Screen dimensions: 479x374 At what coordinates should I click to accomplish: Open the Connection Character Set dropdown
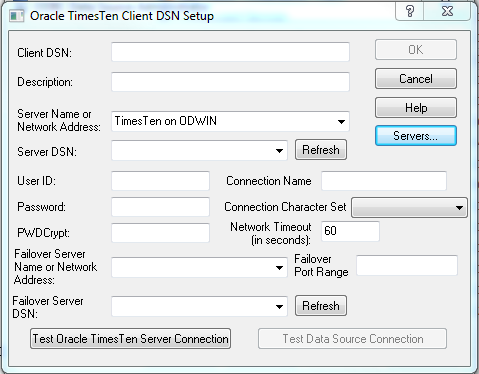[x=459, y=208]
